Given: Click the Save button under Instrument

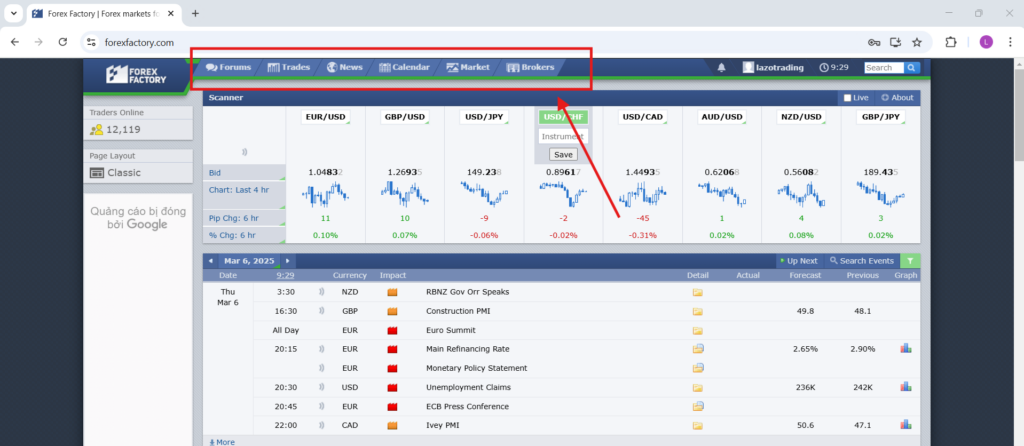Looking at the screenshot, I should coord(563,155).
